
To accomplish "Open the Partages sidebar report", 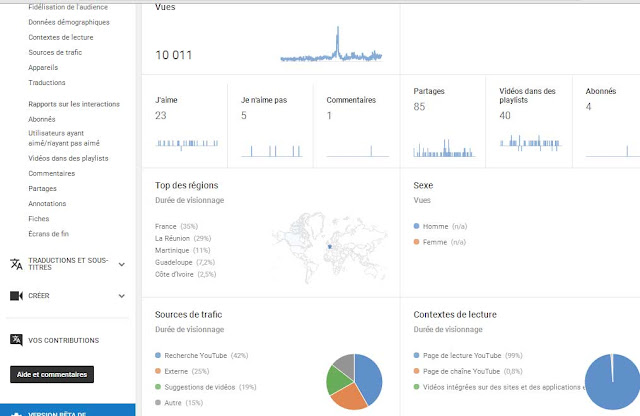I will pyautogui.click(x=42, y=188).
